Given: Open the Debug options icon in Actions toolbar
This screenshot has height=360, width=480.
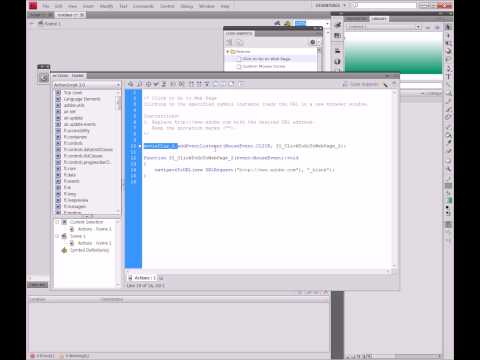Looking at the screenshot, I should click(182, 84).
